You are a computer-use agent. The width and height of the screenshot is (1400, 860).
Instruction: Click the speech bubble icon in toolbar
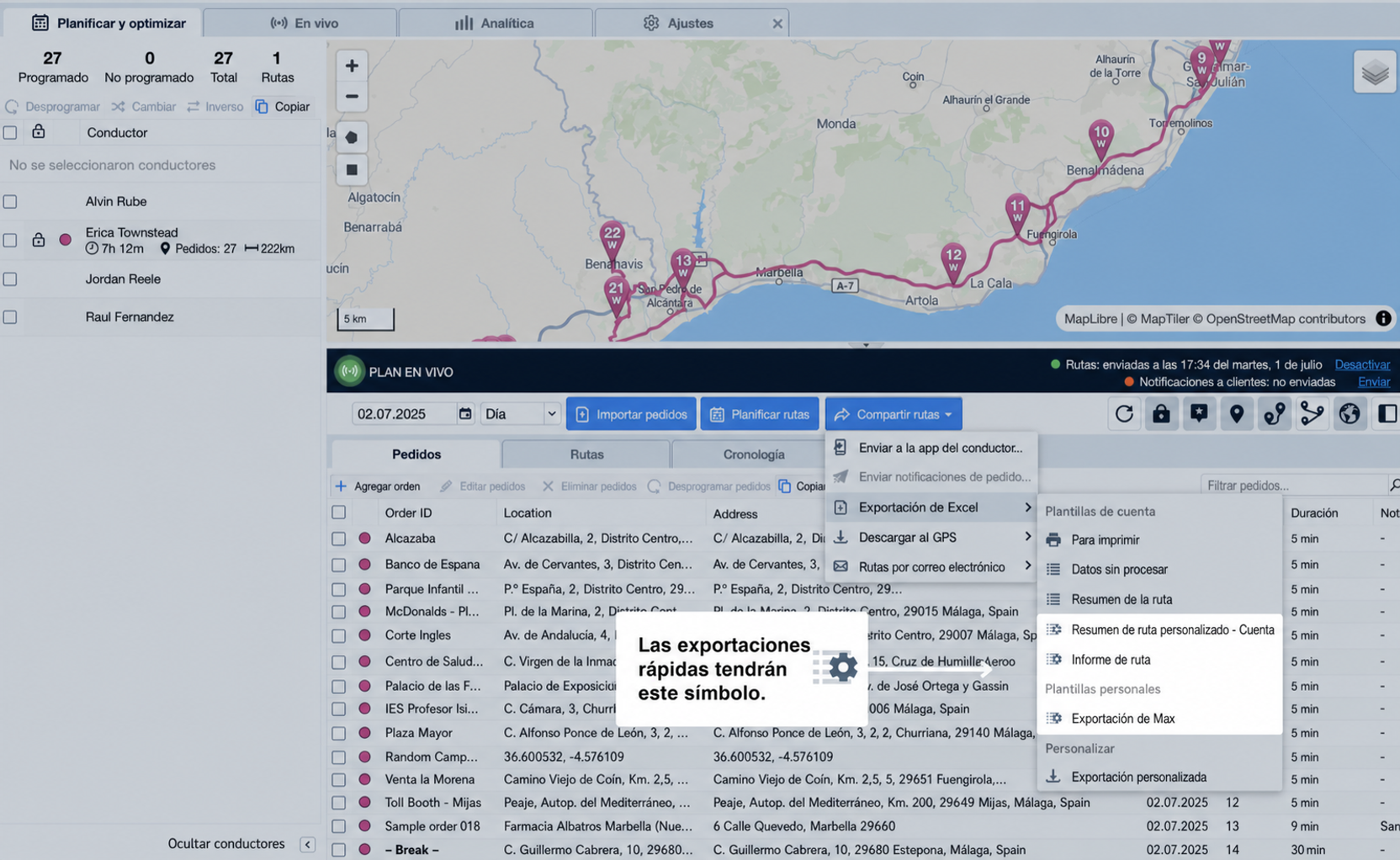1199,413
